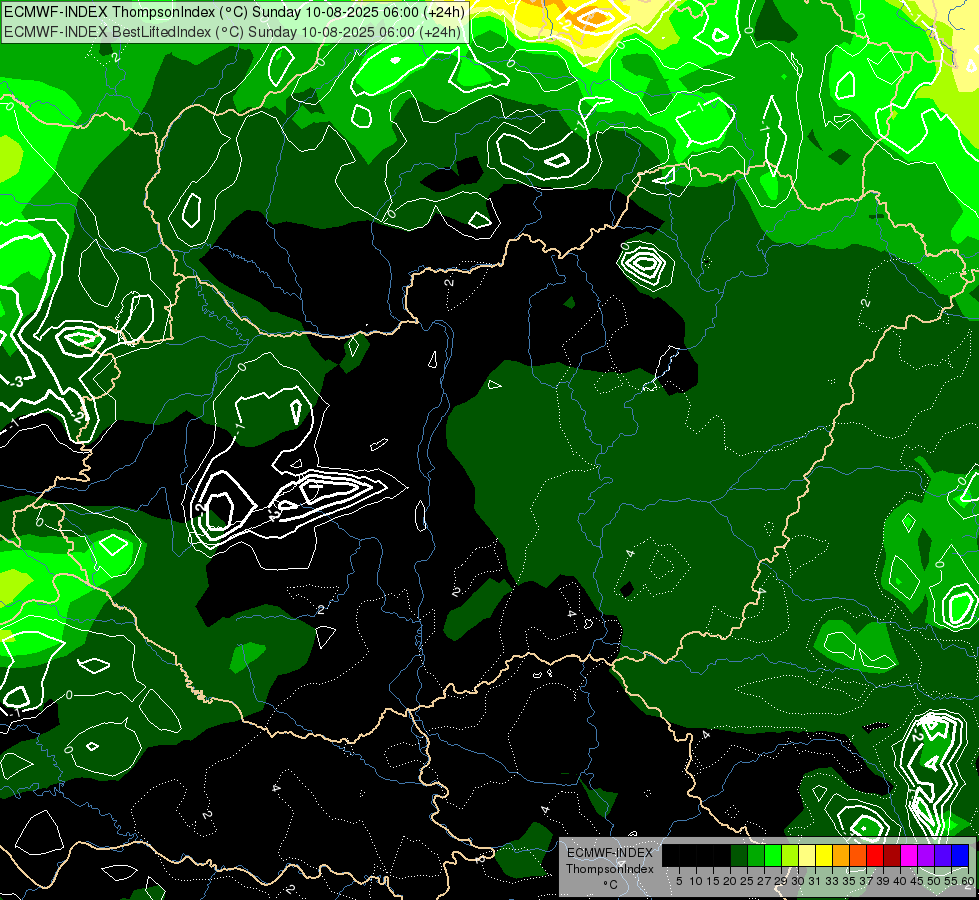Select the medium green 25–27 legend swatch

point(755,855)
